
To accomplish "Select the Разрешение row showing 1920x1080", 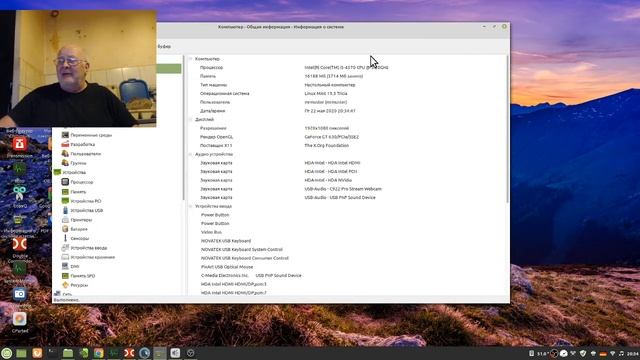I will click(x=347, y=128).
